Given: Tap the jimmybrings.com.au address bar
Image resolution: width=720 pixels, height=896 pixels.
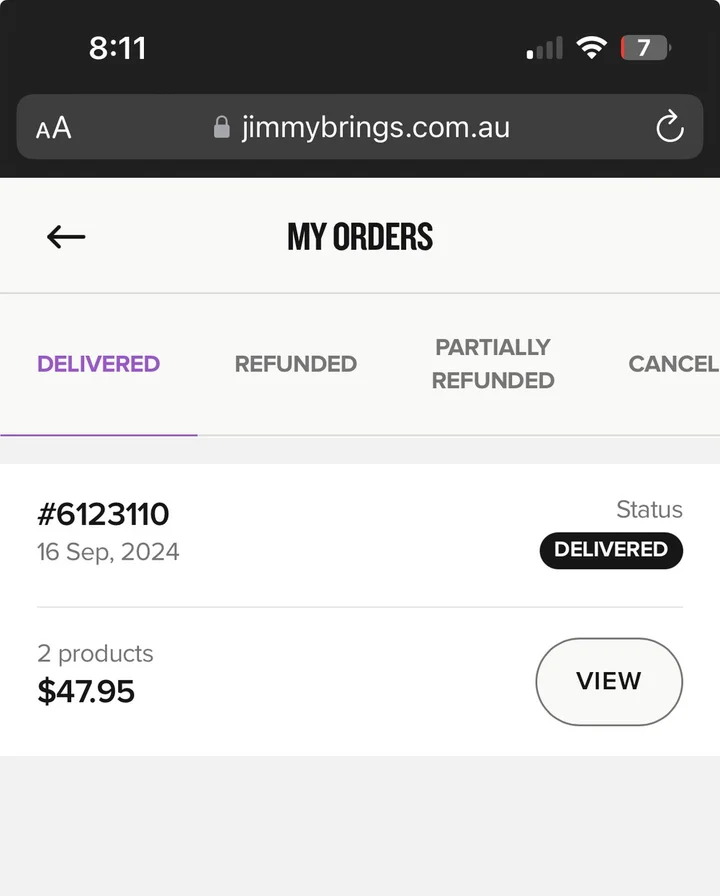Looking at the screenshot, I should [x=375, y=128].
